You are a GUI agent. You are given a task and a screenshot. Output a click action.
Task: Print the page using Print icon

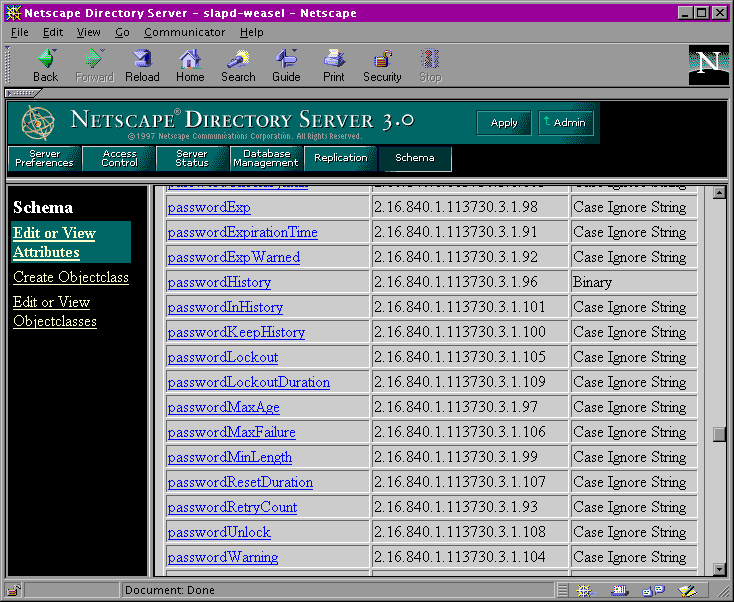pyautogui.click(x=334, y=64)
